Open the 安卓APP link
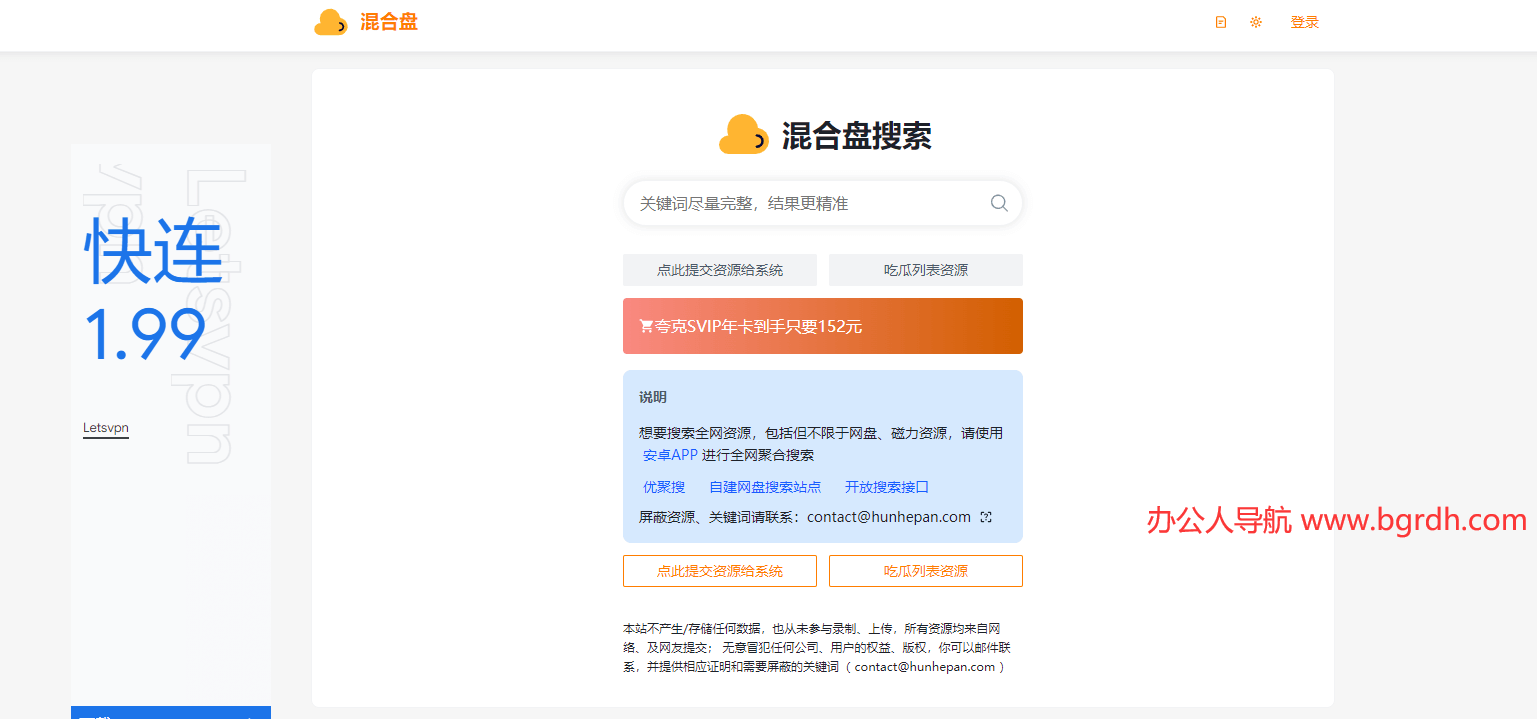Image resolution: width=1537 pixels, height=719 pixels. pyautogui.click(x=670, y=455)
